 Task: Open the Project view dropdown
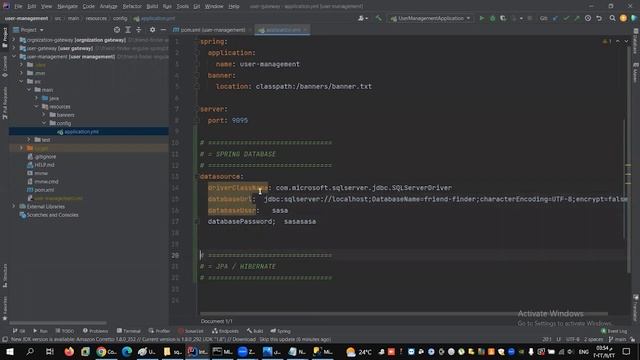(x=28, y=30)
